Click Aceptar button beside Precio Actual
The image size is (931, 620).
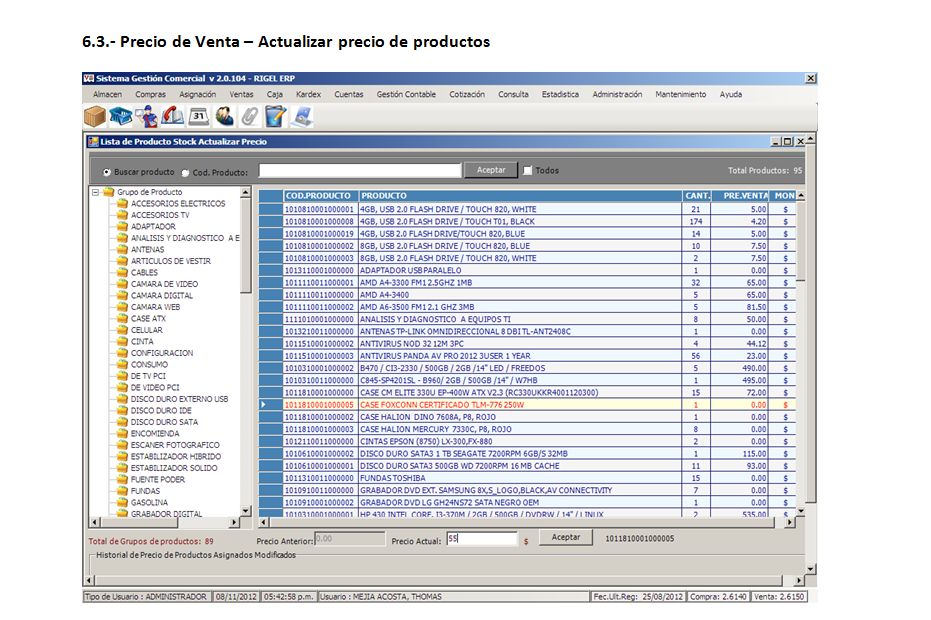[566, 538]
